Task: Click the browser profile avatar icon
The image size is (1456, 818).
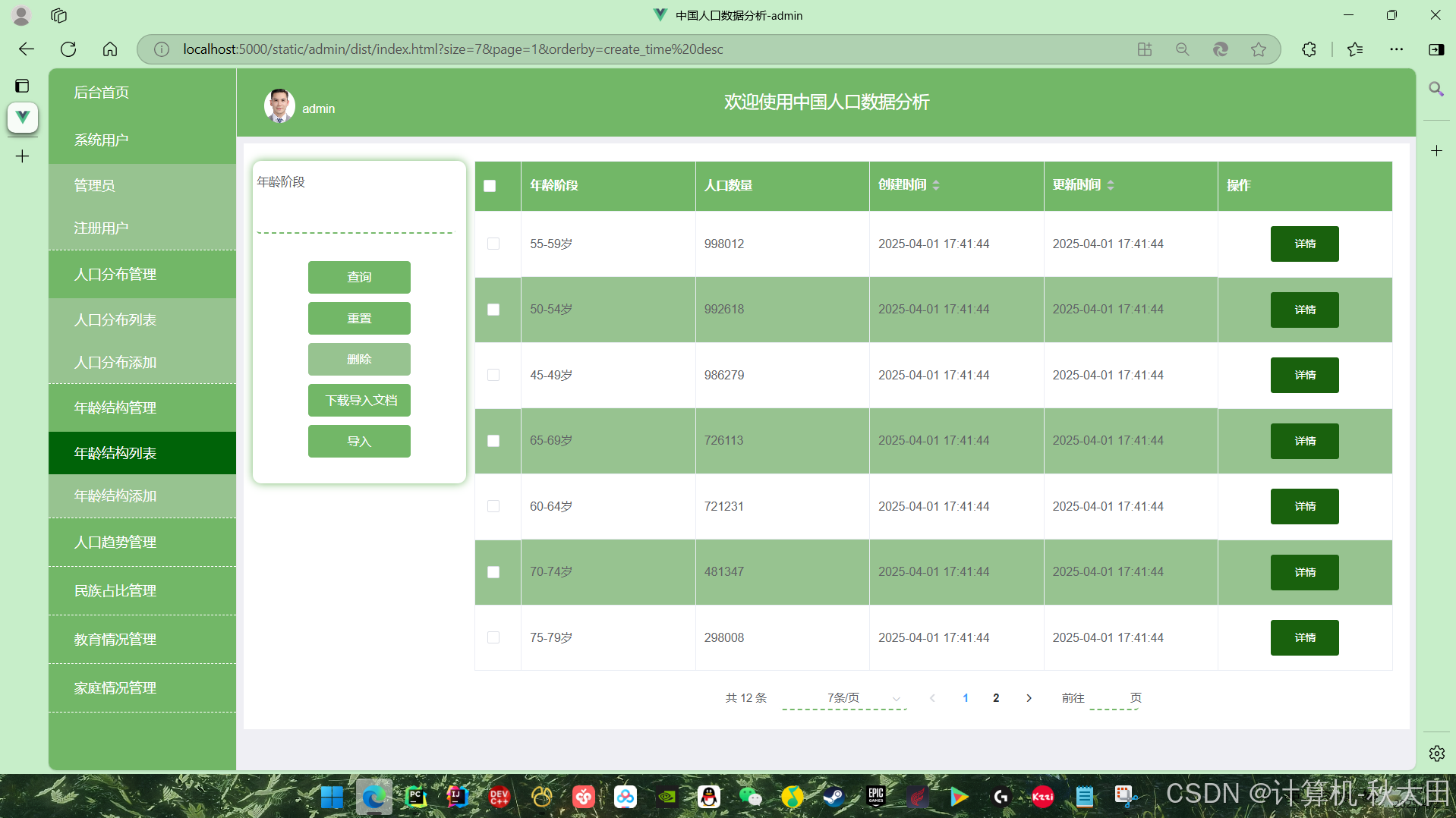Action: tap(21, 15)
